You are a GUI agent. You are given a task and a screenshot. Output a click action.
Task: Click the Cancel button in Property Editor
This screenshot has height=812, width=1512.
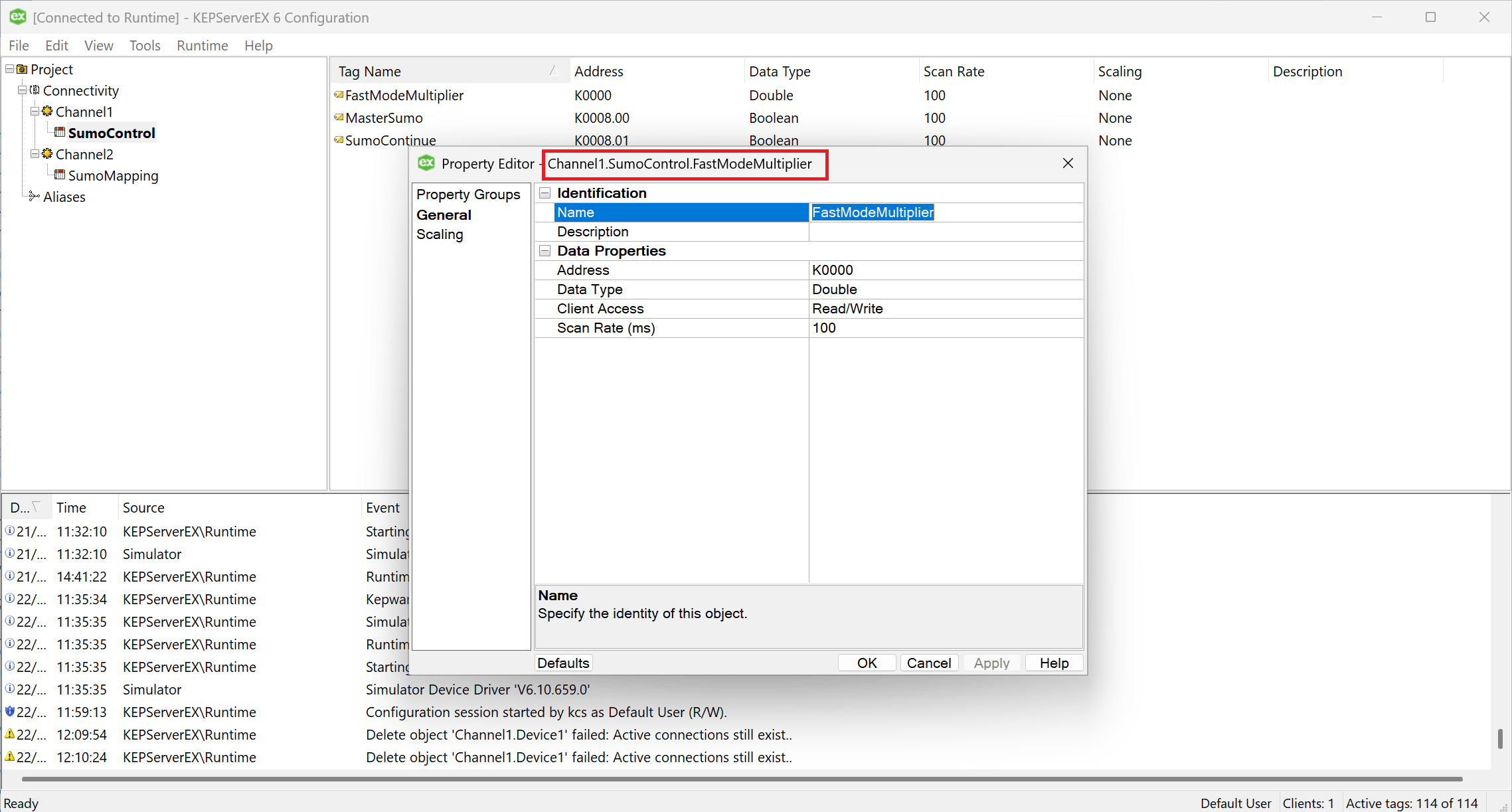(x=929, y=663)
